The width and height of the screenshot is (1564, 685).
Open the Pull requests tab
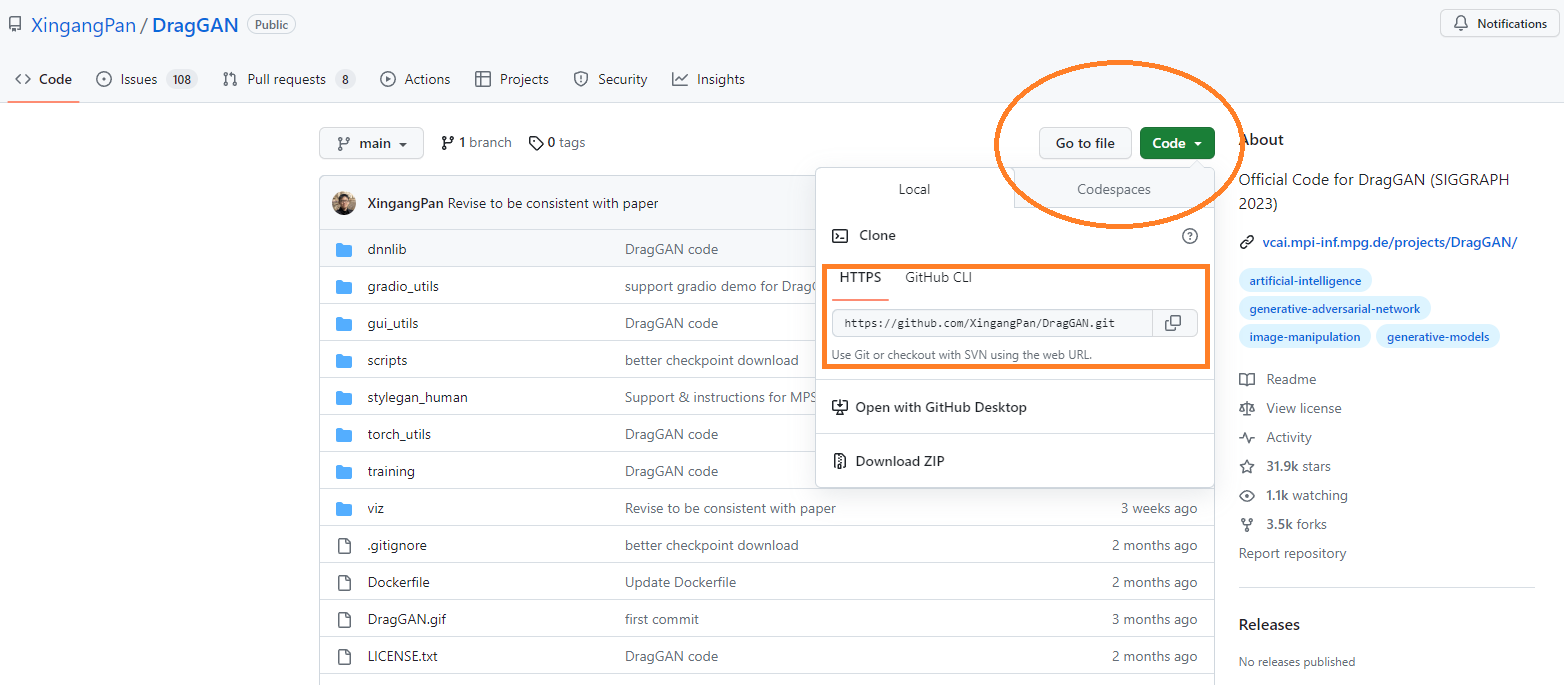point(288,79)
